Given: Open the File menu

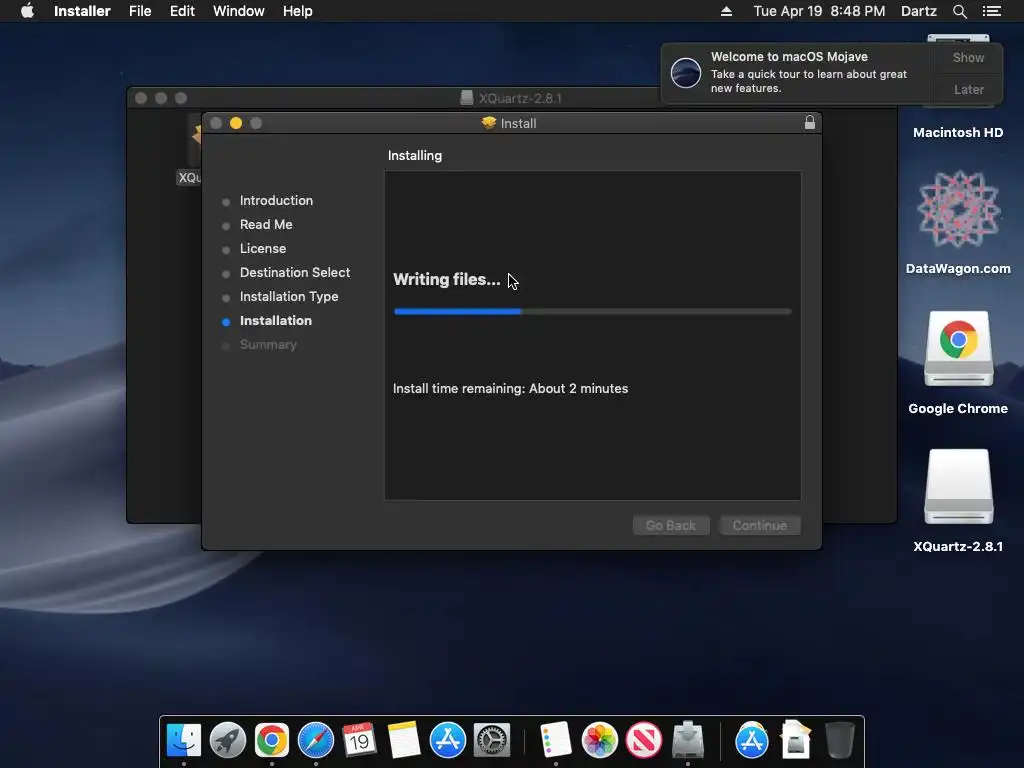Looking at the screenshot, I should coord(140,11).
